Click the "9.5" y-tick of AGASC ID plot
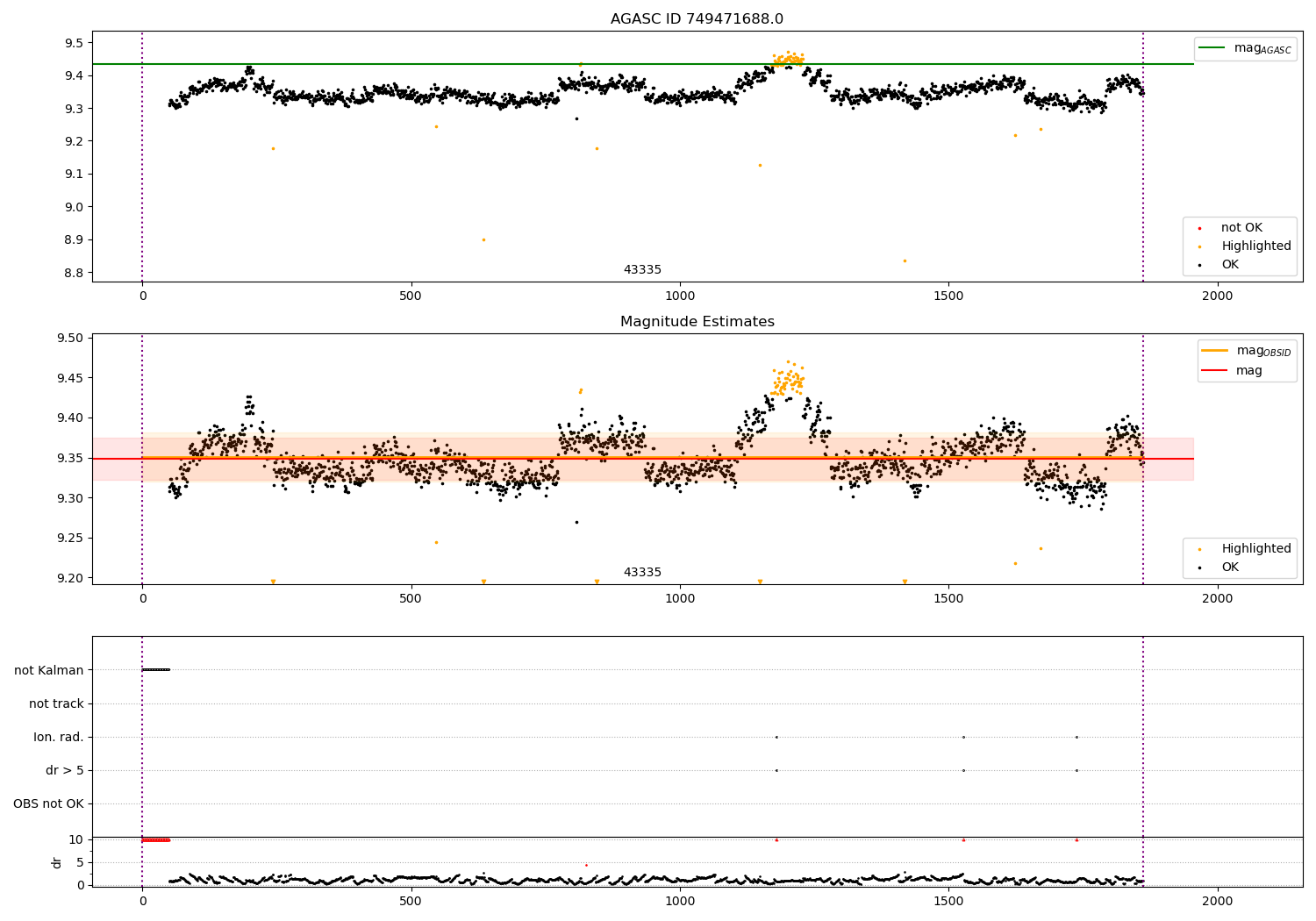 point(74,43)
